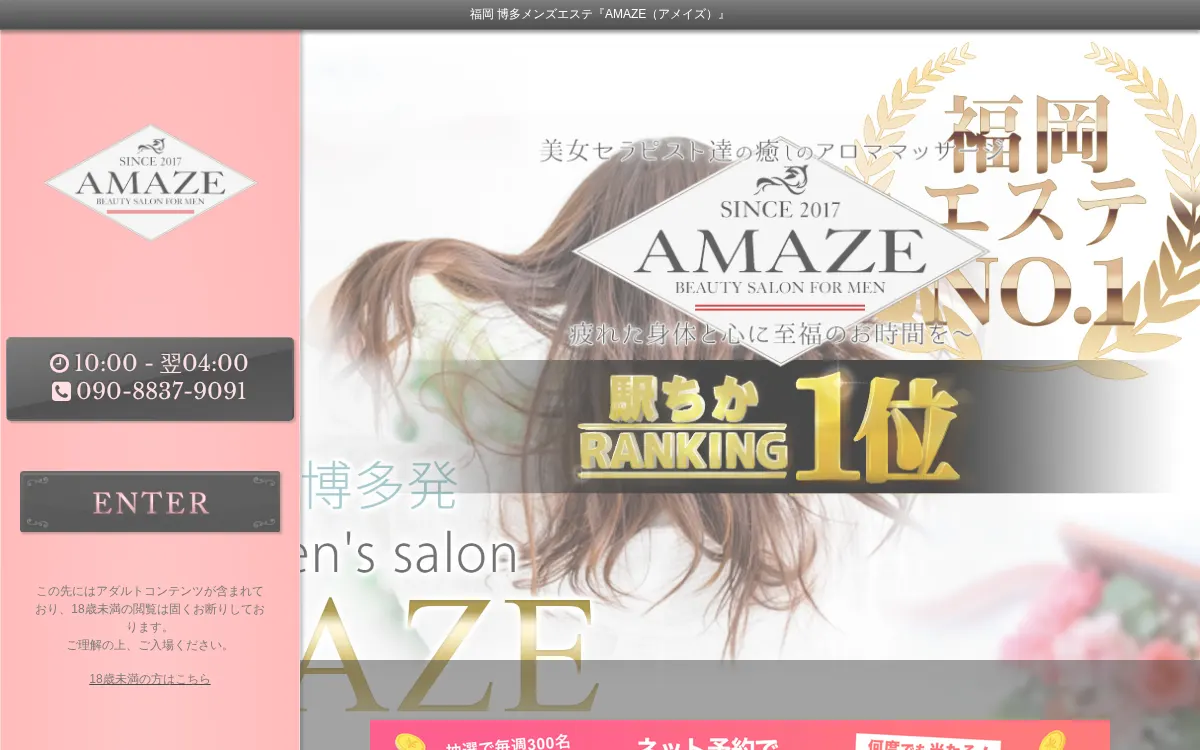Click the ENTER button
Screen dimensions: 1200x750
[150, 502]
